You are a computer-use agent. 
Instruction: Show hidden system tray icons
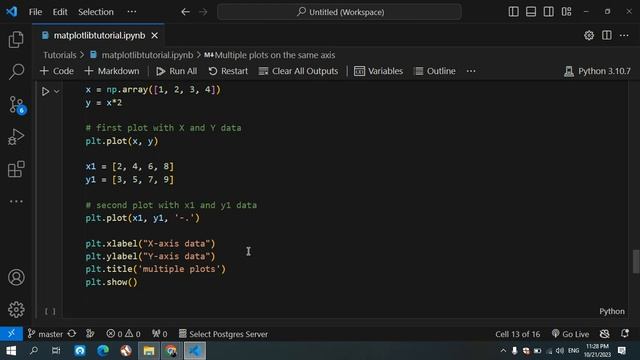(x=503, y=351)
